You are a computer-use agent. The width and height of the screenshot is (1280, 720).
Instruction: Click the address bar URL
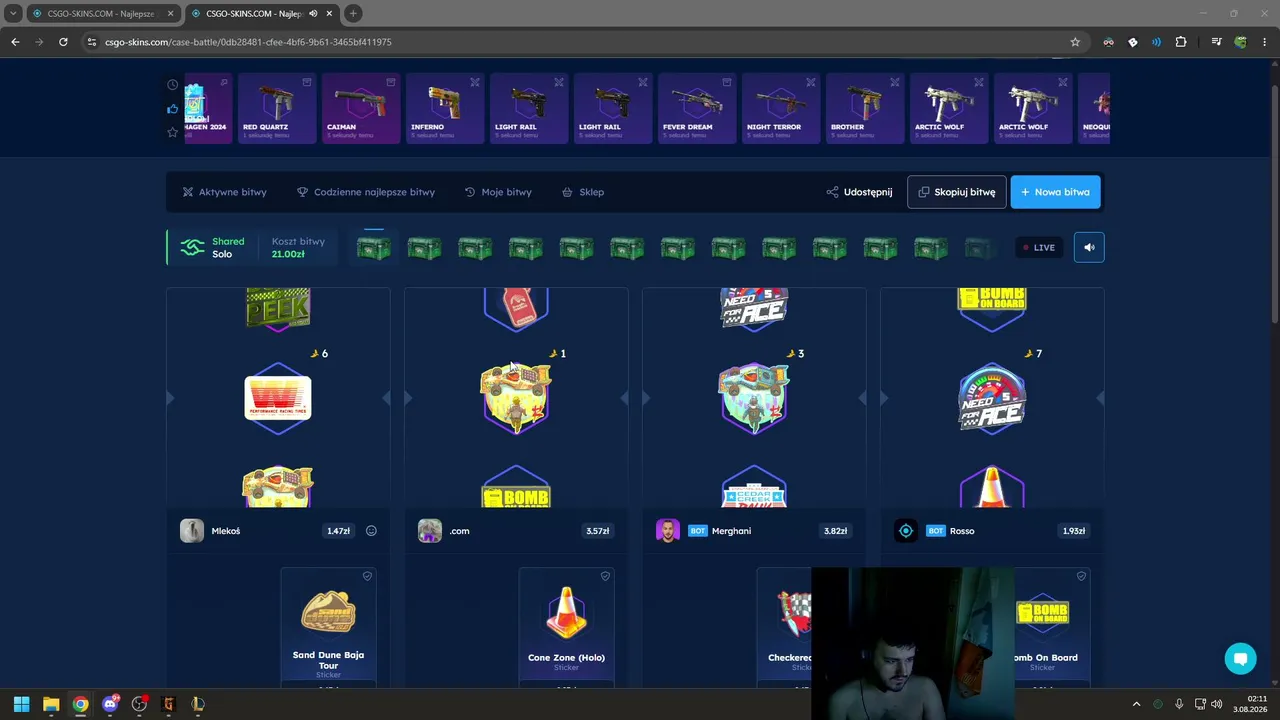(248, 42)
